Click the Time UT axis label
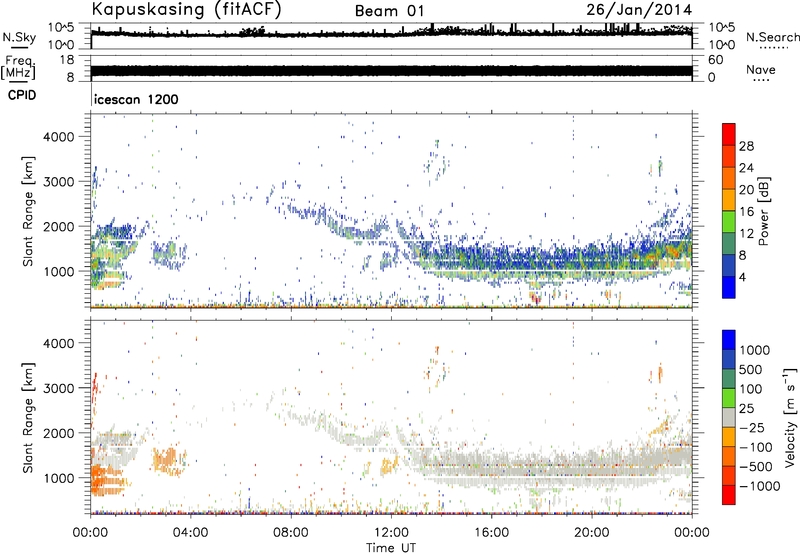This screenshot has height=554, width=800. (x=391, y=548)
